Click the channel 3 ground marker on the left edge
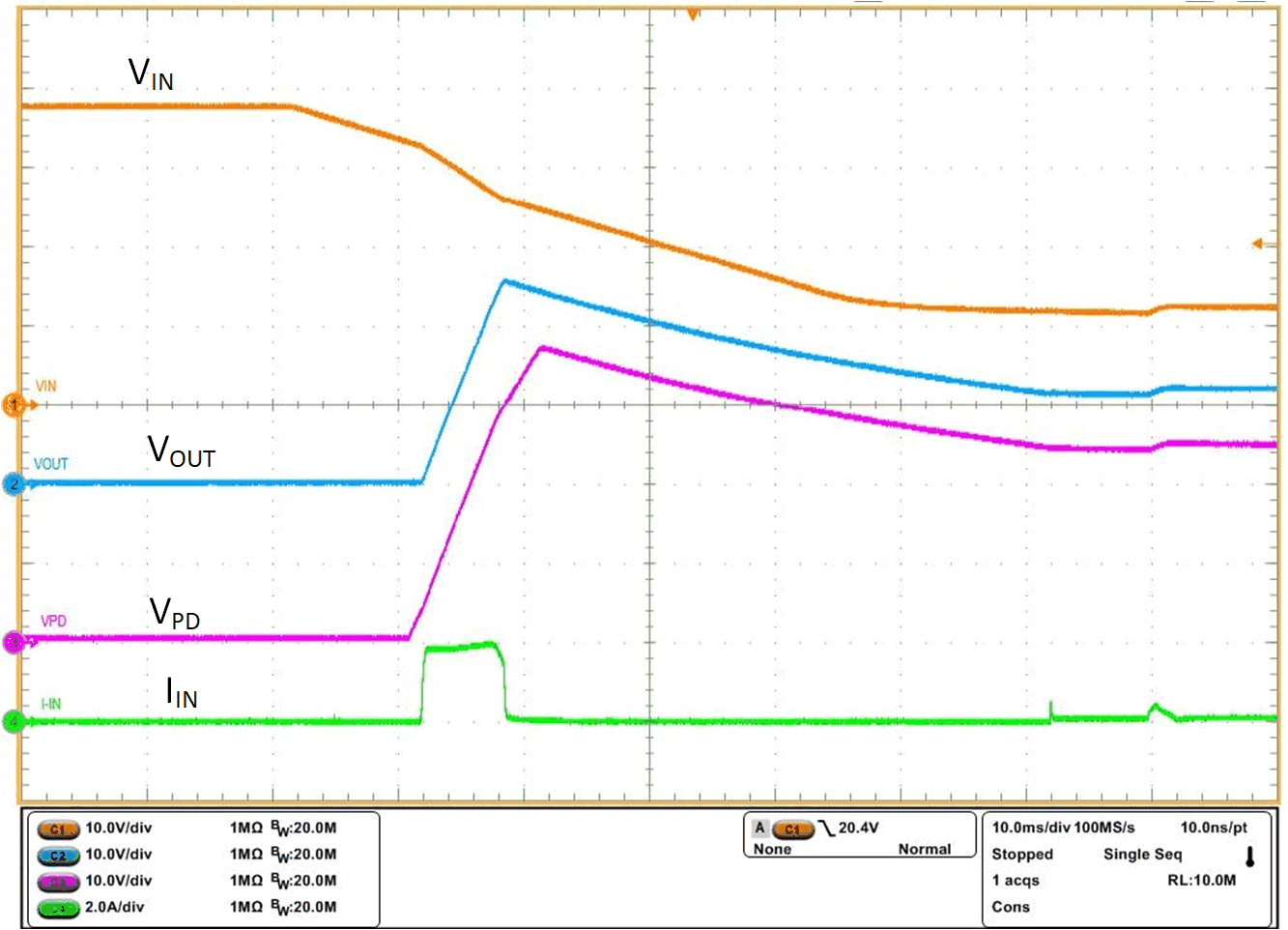Screen dimensions: 1288x930 (14, 641)
